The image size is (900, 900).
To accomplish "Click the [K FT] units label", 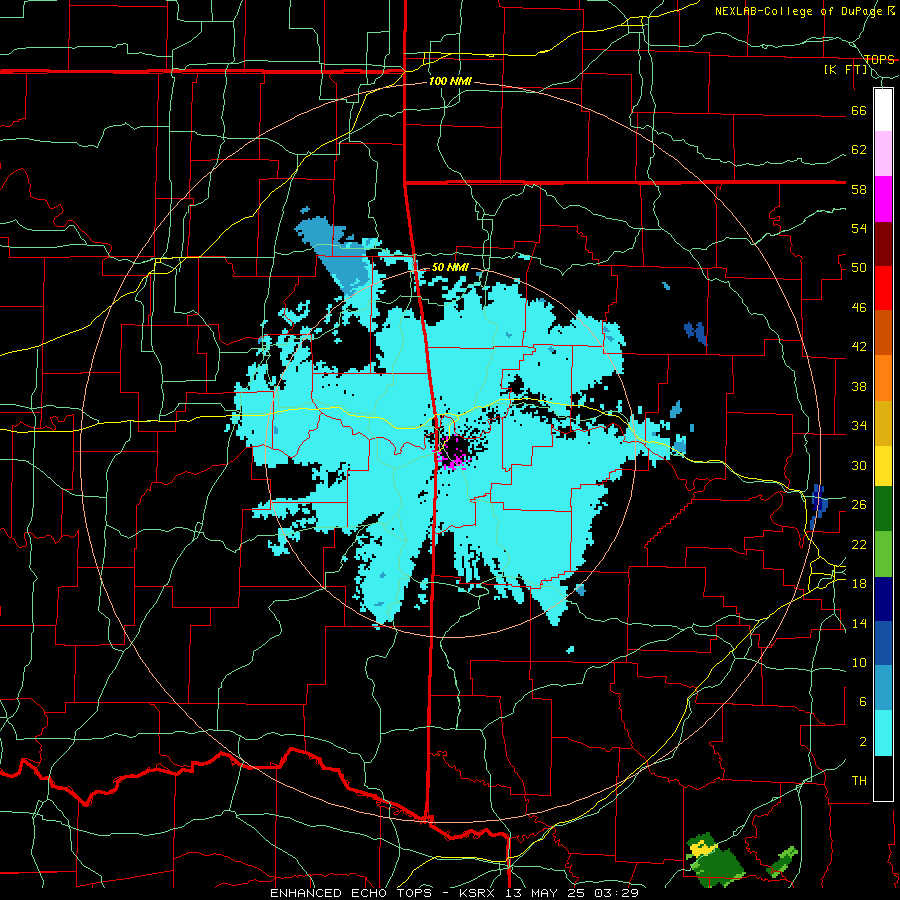I will point(846,69).
